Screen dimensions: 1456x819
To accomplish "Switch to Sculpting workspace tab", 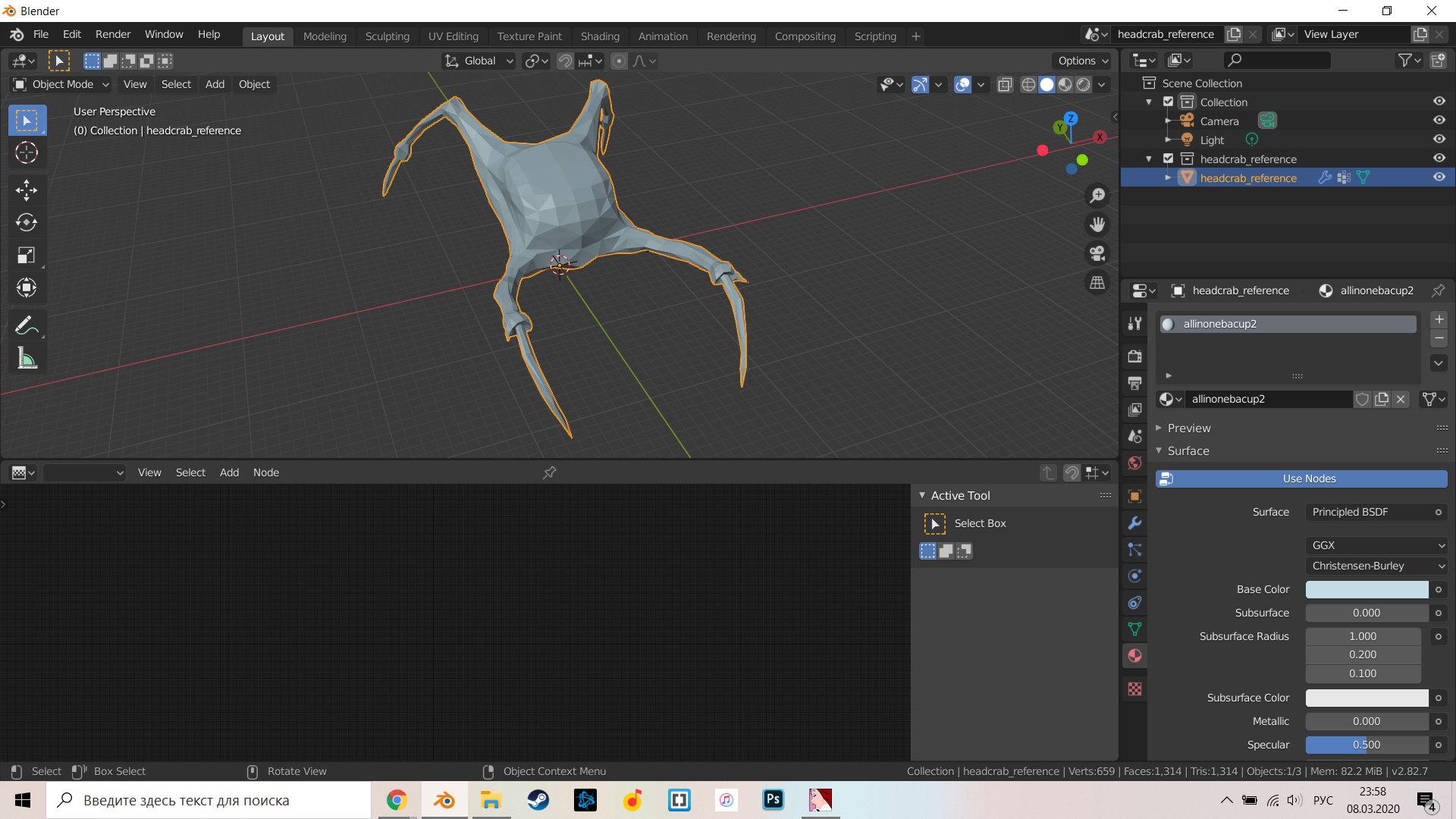I will [387, 36].
